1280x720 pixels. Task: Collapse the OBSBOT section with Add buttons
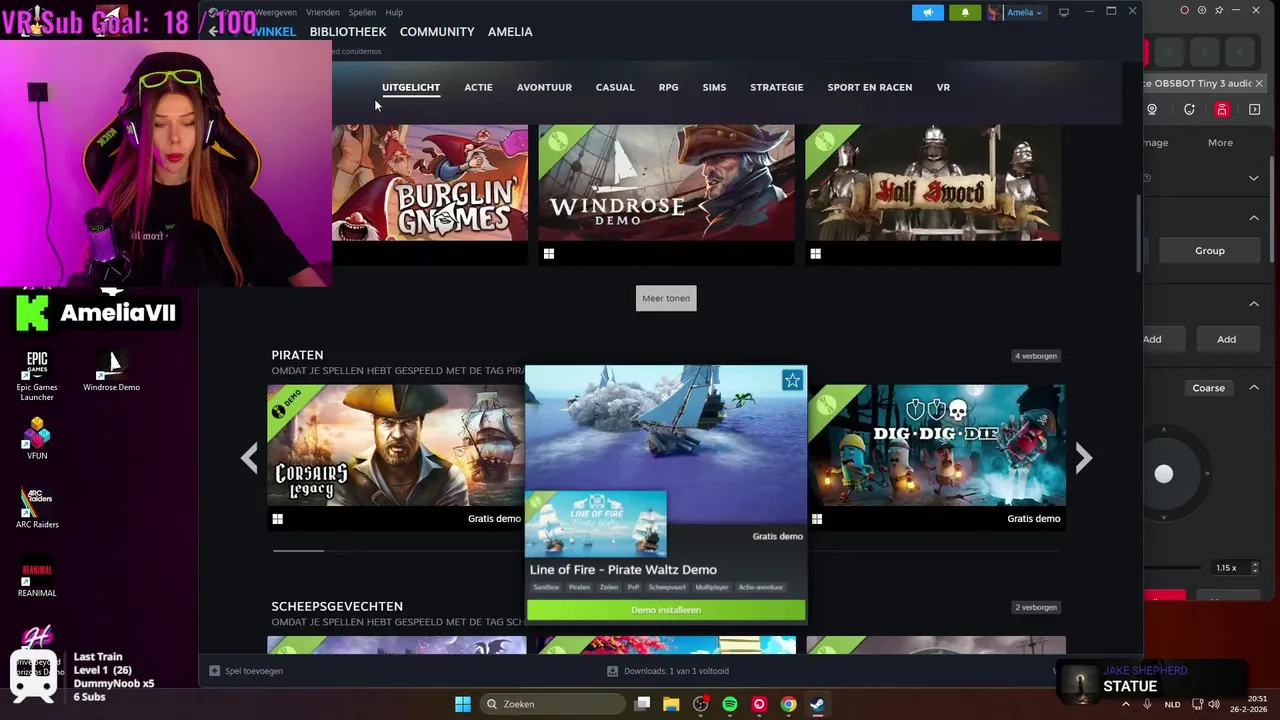point(1254,304)
